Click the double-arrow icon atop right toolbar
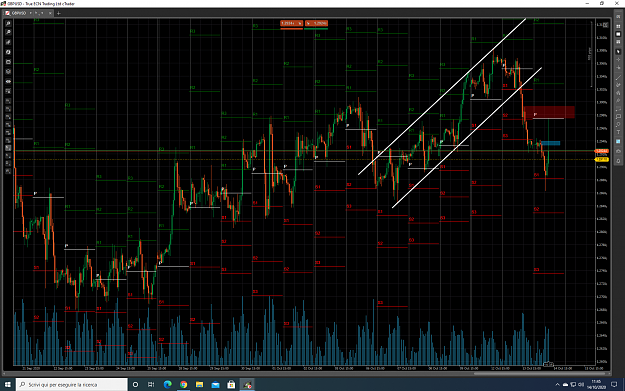This screenshot has width=625, height=391. (x=618, y=17)
